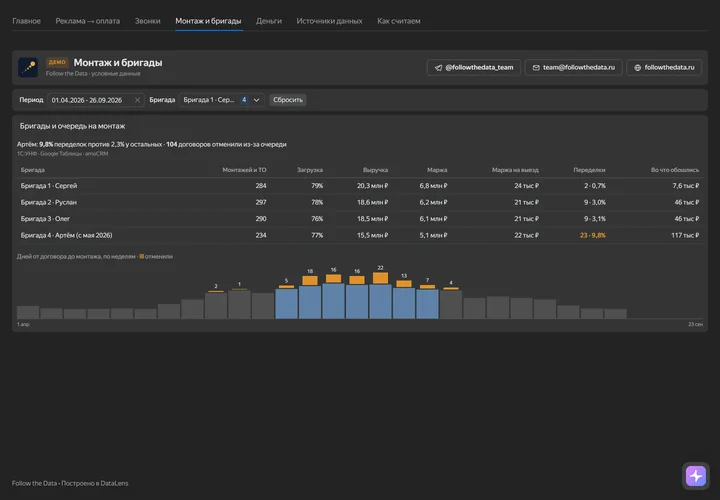
Task: Click the chart bar labeled 7
Action: pyautogui.click(x=427, y=302)
